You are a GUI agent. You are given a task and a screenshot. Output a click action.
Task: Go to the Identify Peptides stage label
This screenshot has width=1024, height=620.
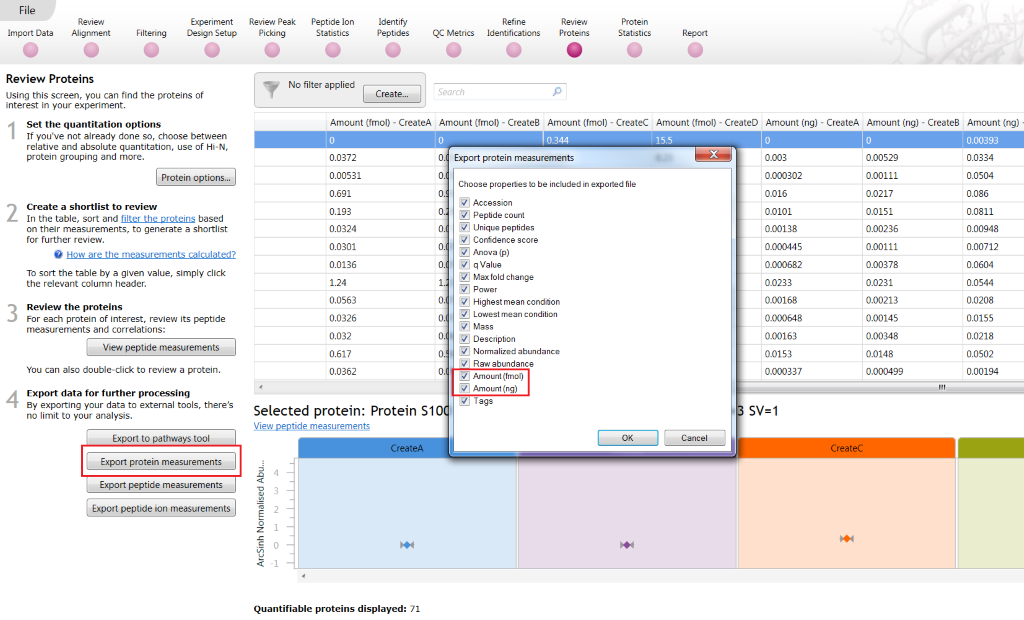click(393, 27)
